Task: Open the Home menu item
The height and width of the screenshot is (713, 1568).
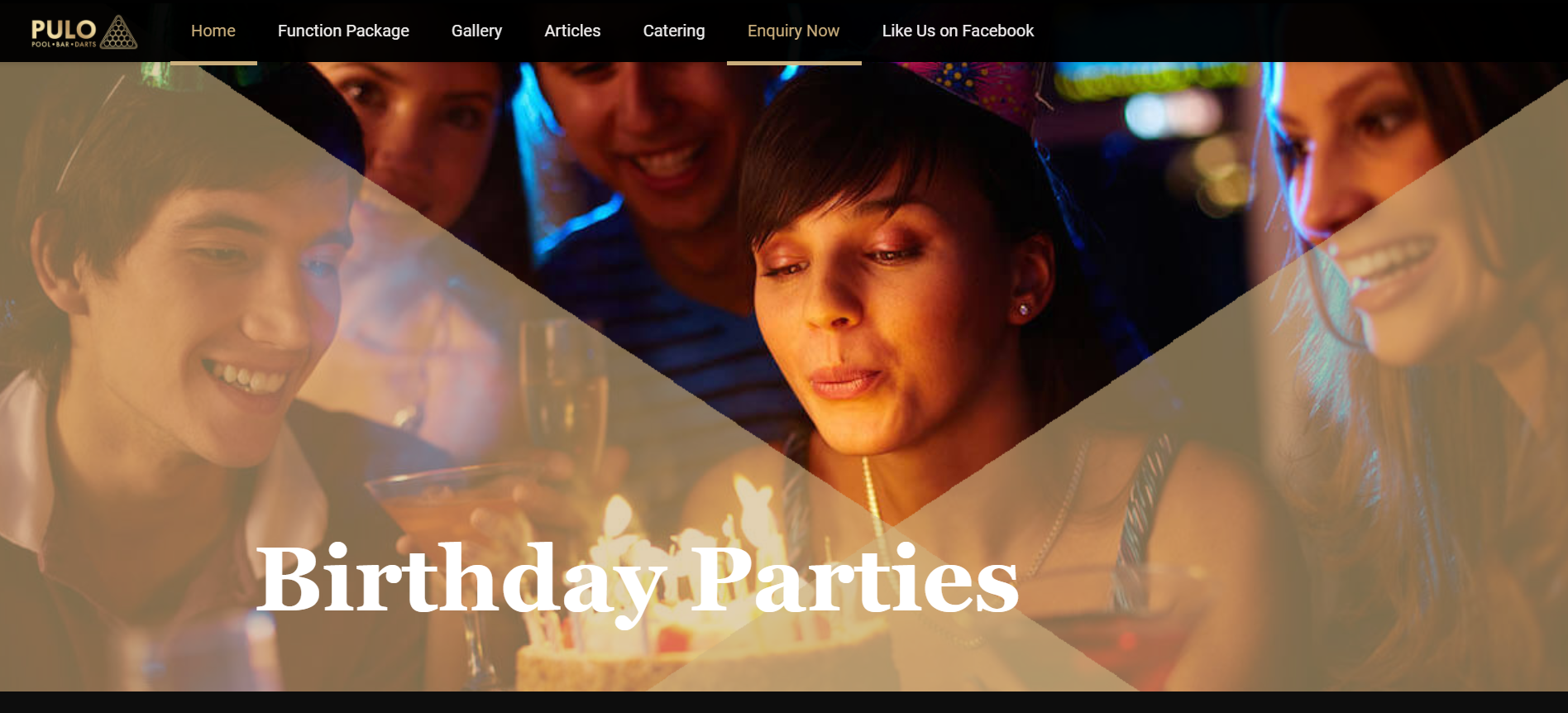Action: coord(213,31)
